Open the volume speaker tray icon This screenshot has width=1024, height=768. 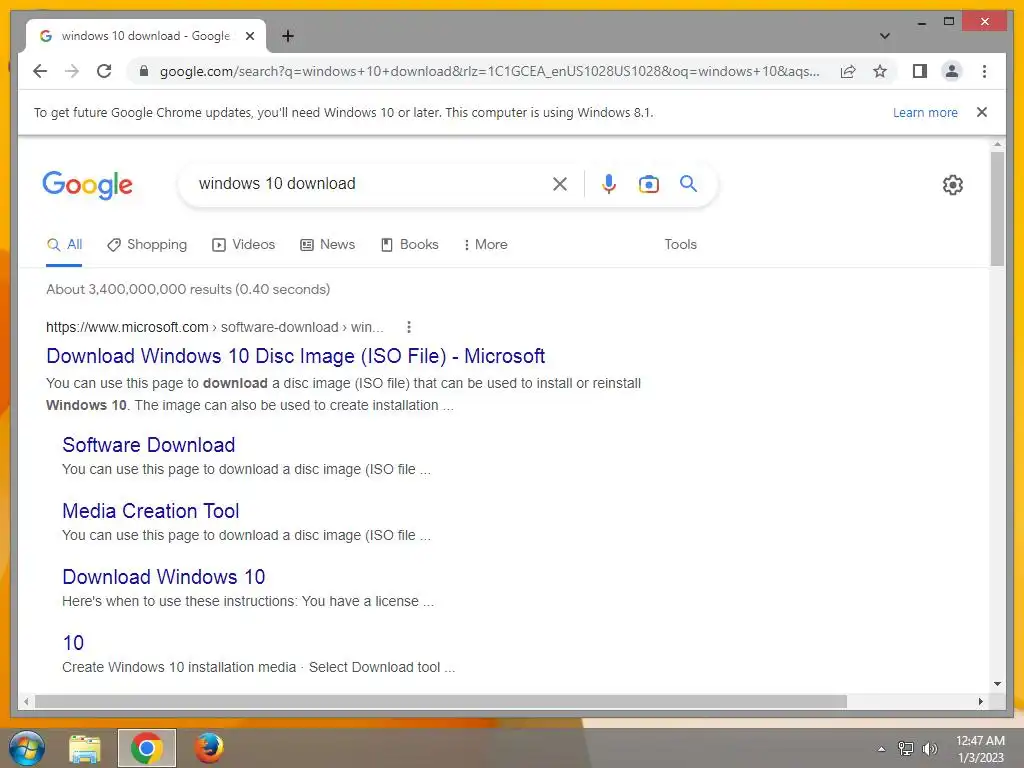(929, 749)
